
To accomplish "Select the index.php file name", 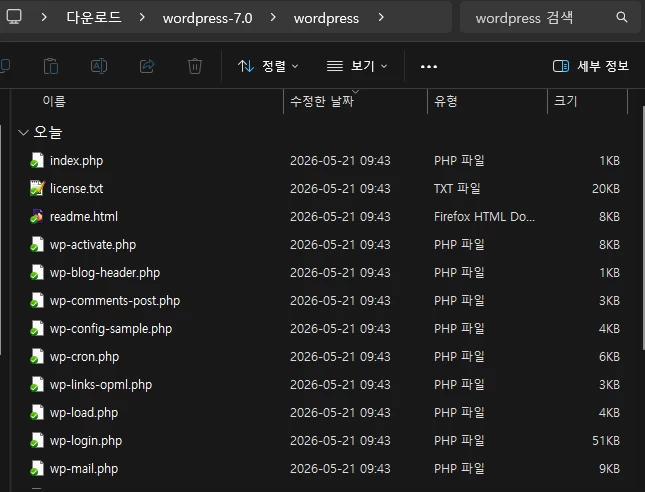I will click(77, 160).
